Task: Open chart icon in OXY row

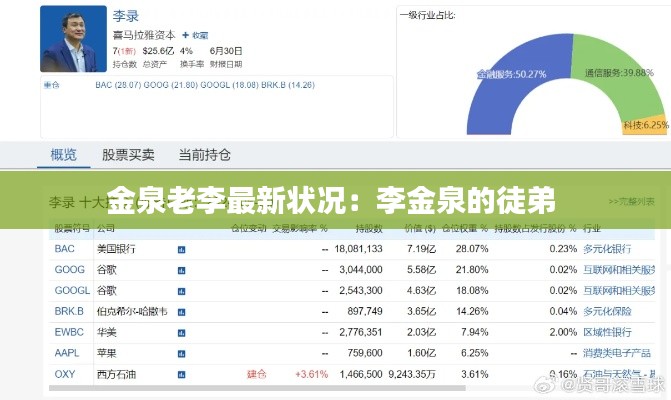Action: point(181,375)
